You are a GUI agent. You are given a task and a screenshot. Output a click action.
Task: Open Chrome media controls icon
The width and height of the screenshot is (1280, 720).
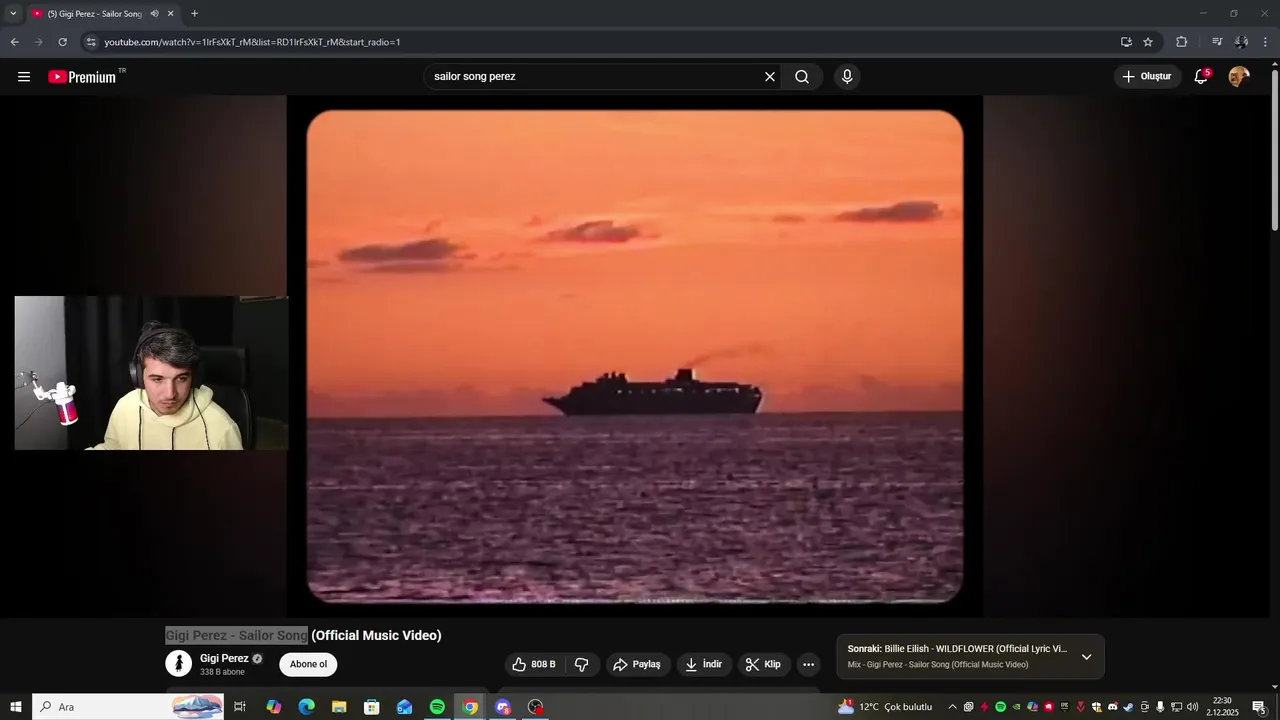point(1217,42)
